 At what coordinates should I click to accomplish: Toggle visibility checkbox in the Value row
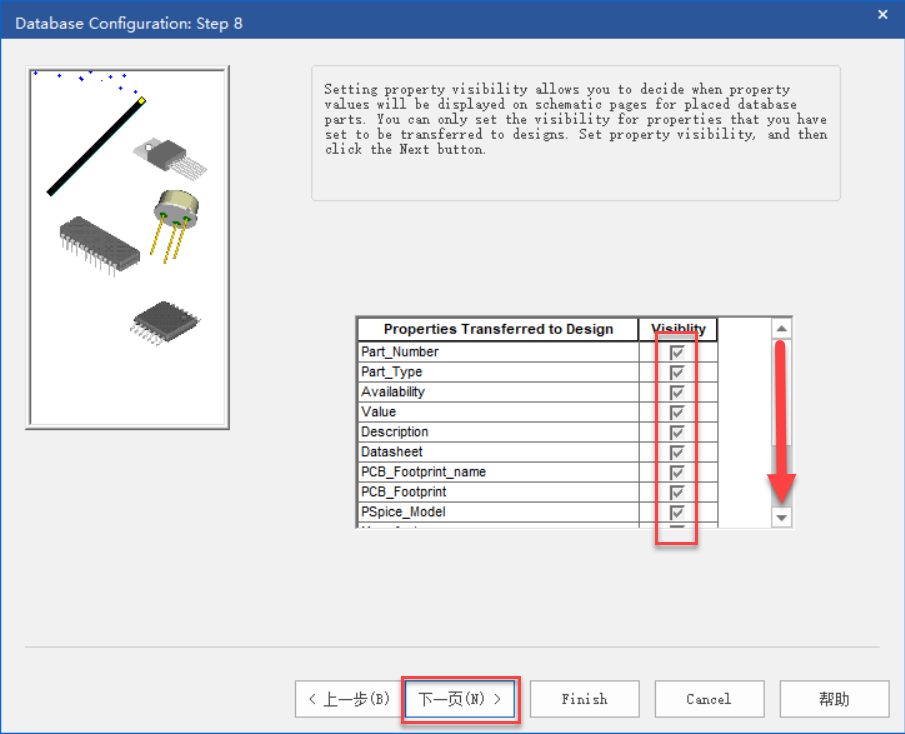pos(677,412)
